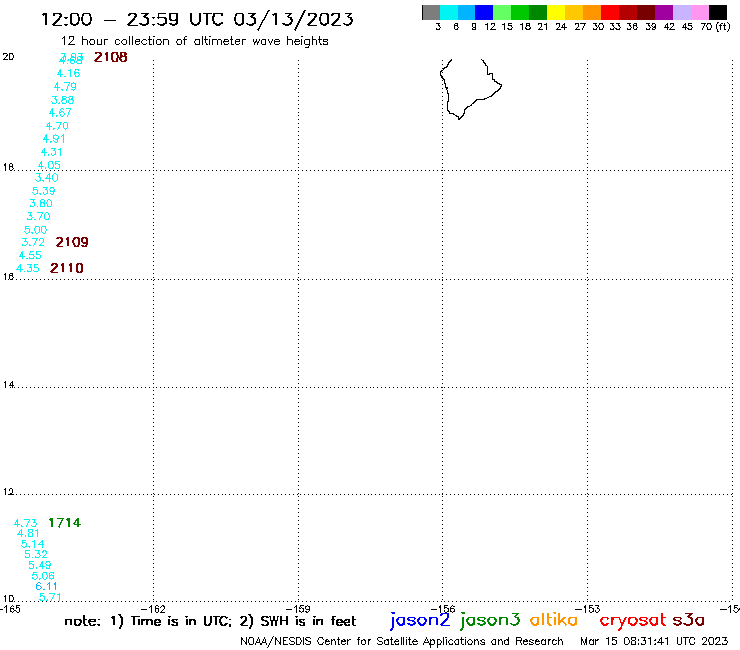
Task: Click the NOAA/NESDIS credit line
Action: (402, 641)
